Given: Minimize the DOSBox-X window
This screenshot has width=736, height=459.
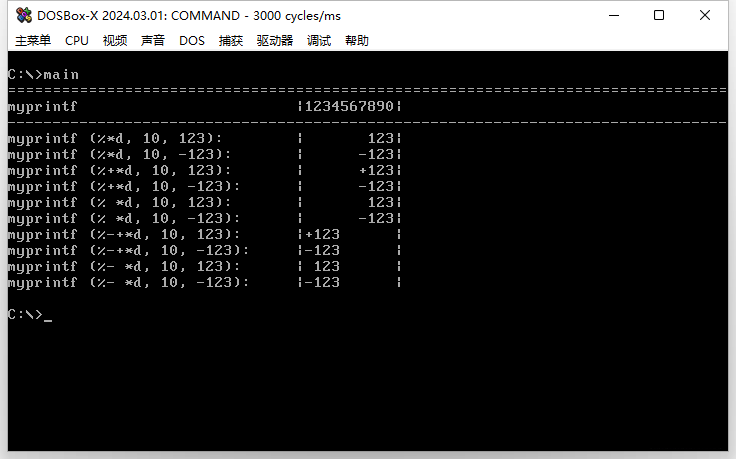Looking at the screenshot, I should (614, 15).
